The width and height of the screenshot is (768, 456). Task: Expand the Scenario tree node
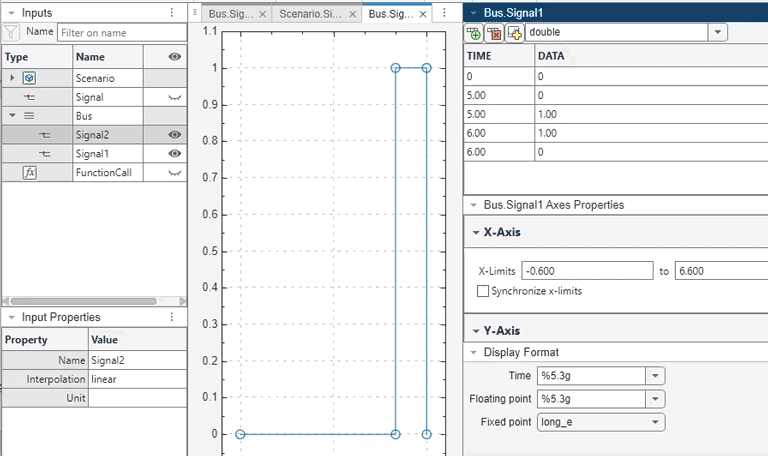point(12,78)
